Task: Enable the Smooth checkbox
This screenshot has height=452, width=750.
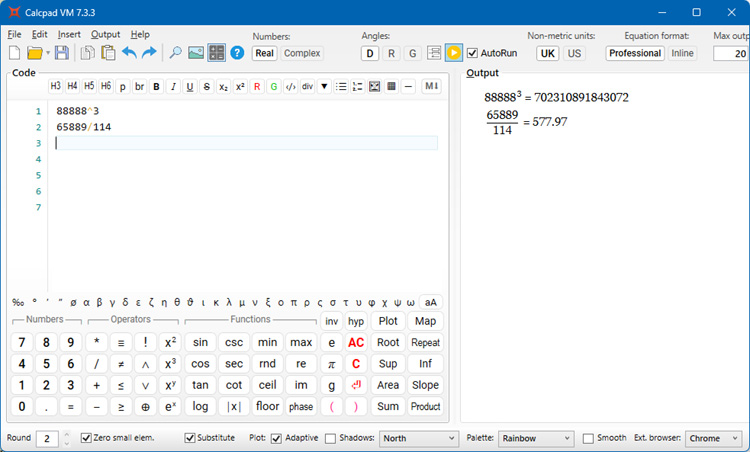Action: click(x=588, y=438)
